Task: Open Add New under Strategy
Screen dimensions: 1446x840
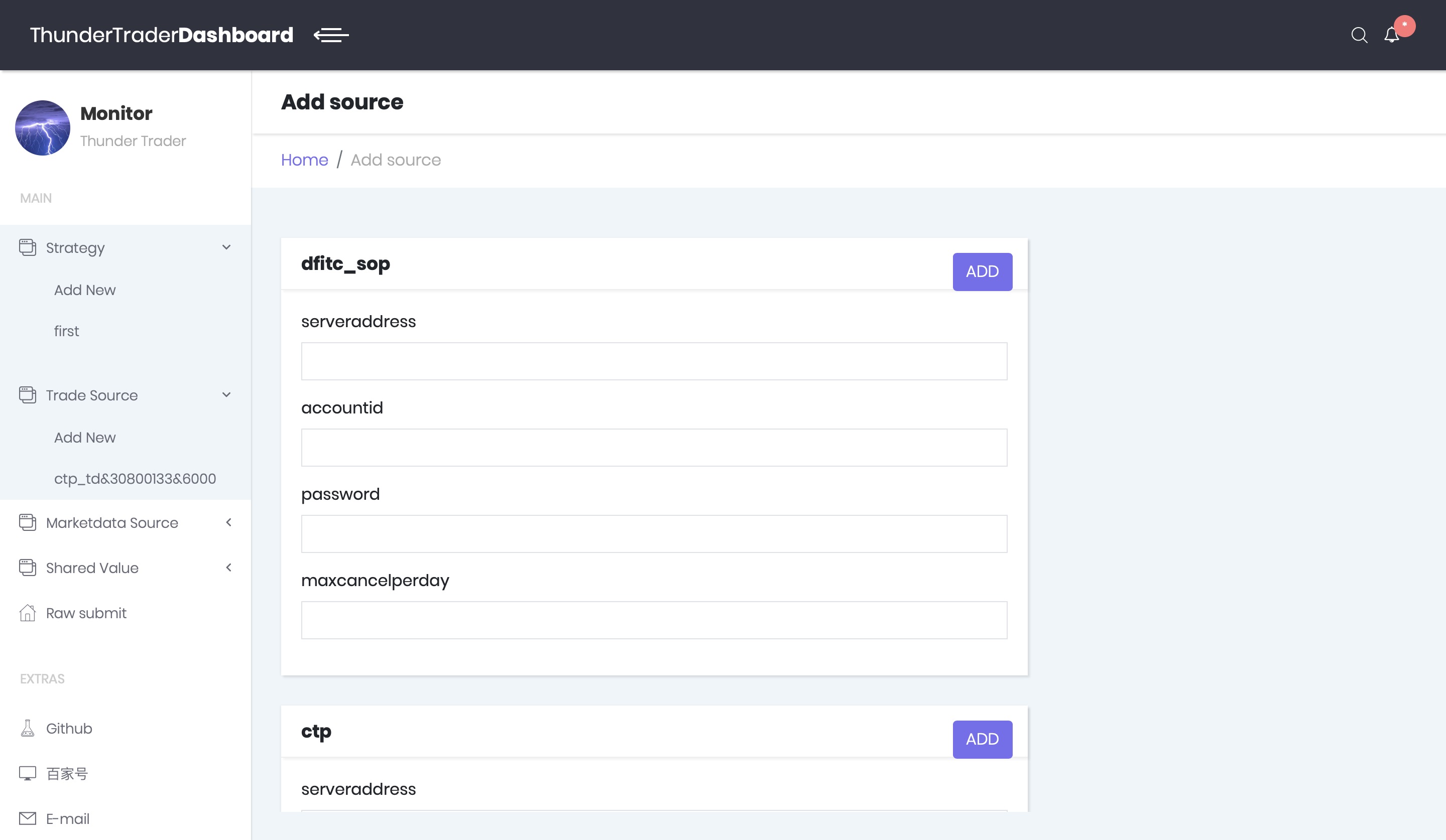Action: click(85, 290)
